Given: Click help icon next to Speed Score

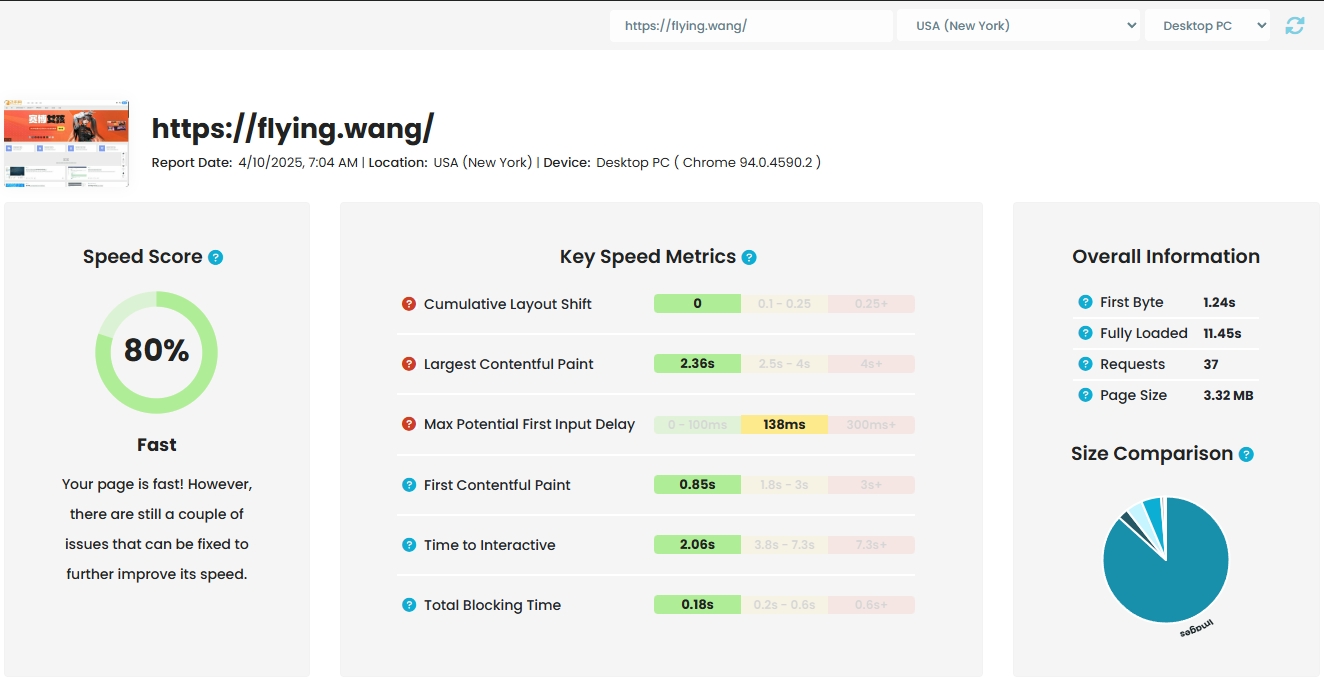Looking at the screenshot, I should (x=215, y=257).
